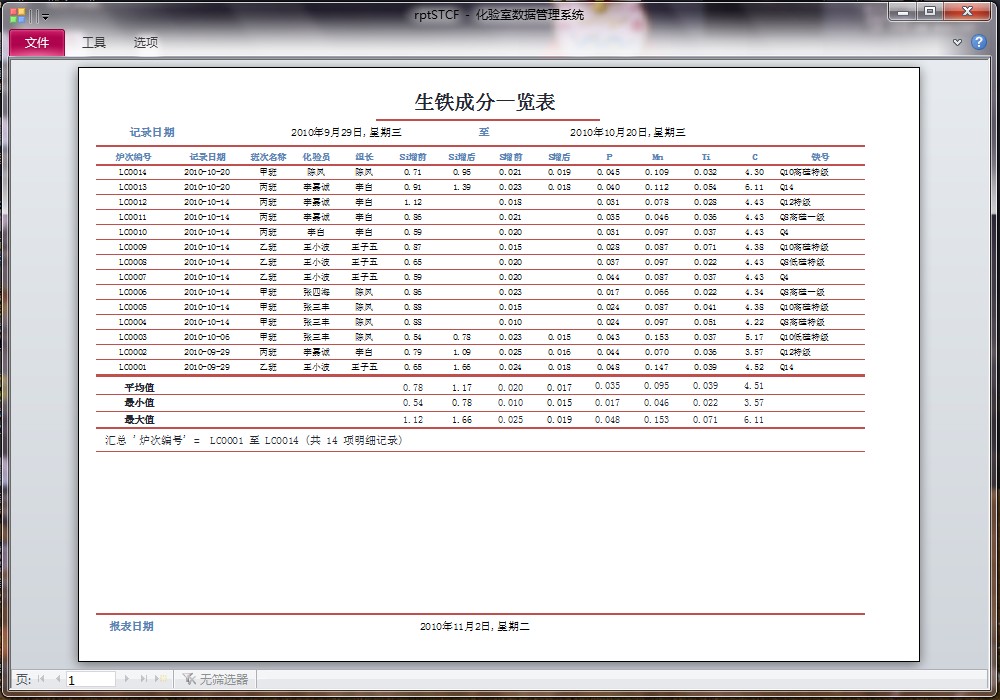Click the C value 5.17 in row LC0003

coord(754,337)
